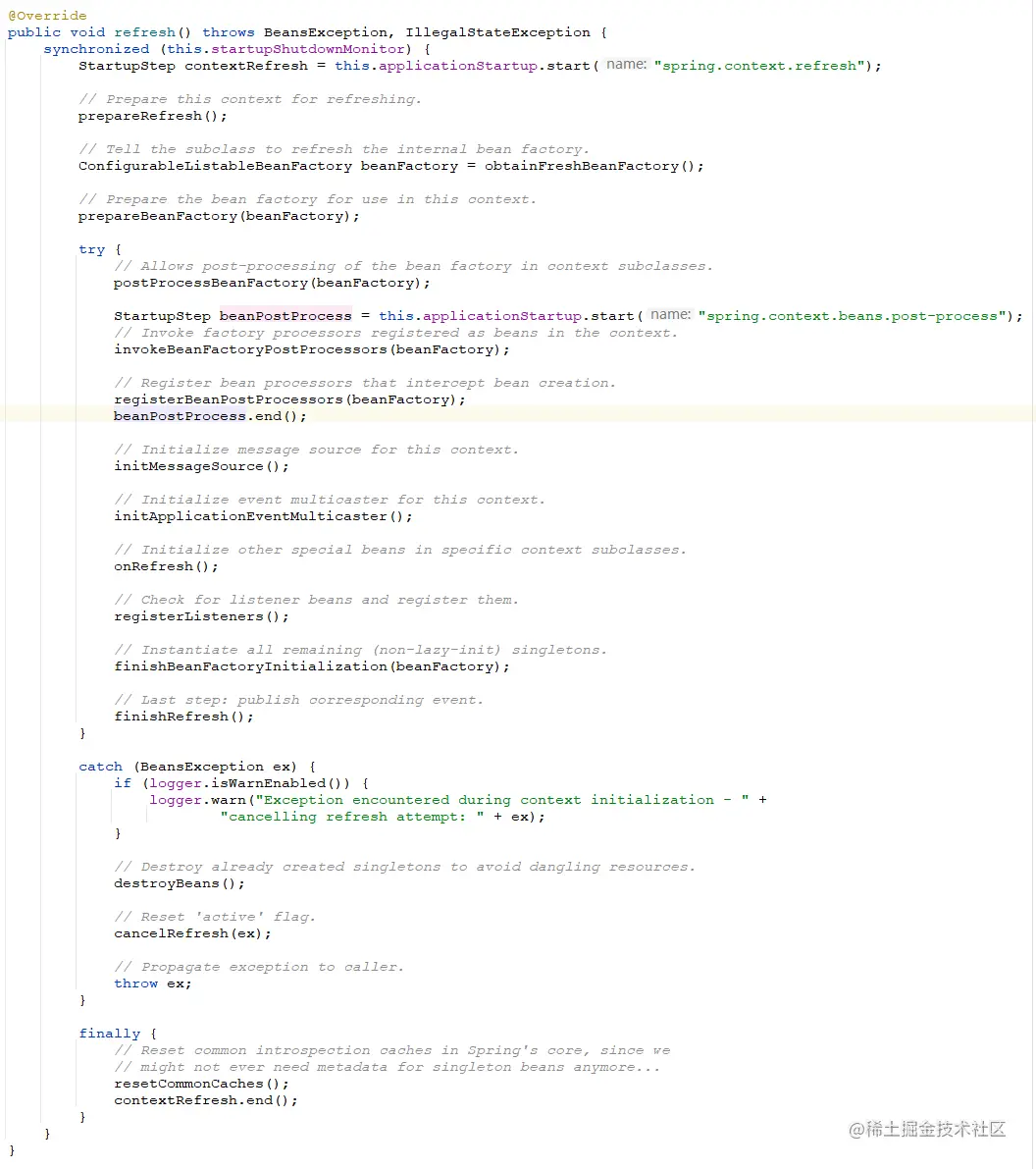Click comment "Propagate exception to caller"
The width and height of the screenshot is (1036, 1169).
tap(259, 967)
